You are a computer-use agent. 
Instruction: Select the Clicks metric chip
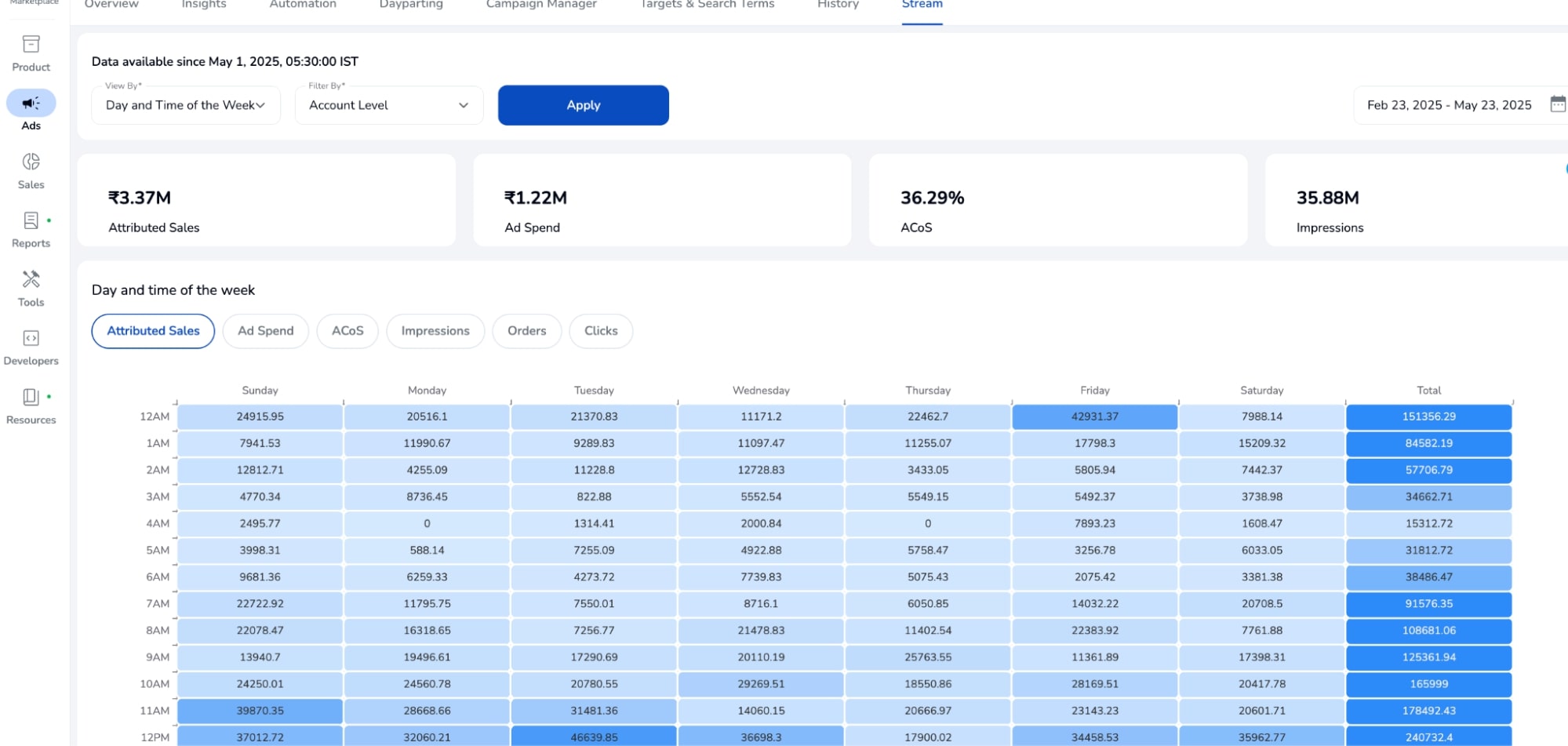point(601,331)
